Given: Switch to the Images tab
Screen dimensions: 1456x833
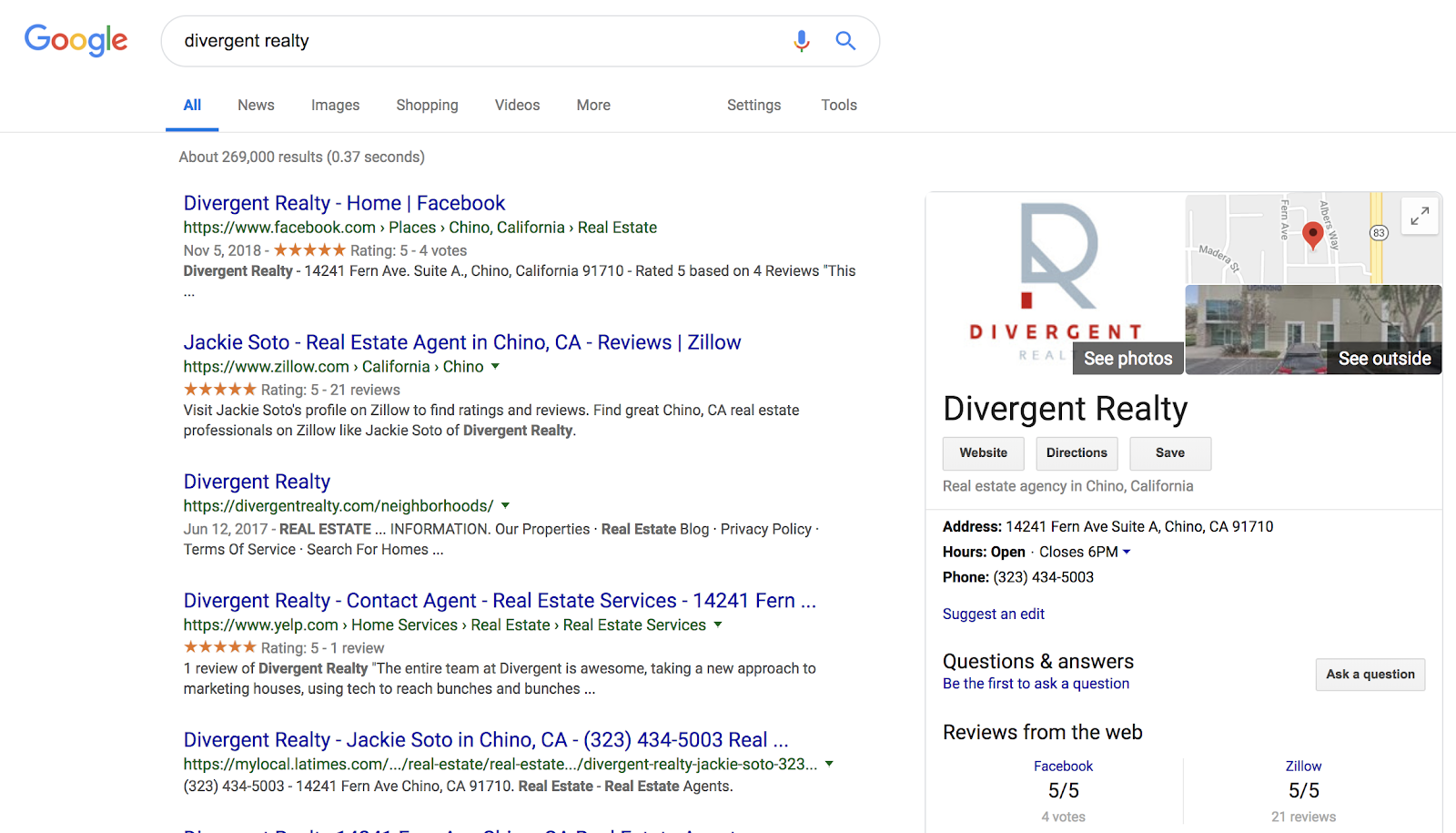Looking at the screenshot, I should (x=335, y=106).
